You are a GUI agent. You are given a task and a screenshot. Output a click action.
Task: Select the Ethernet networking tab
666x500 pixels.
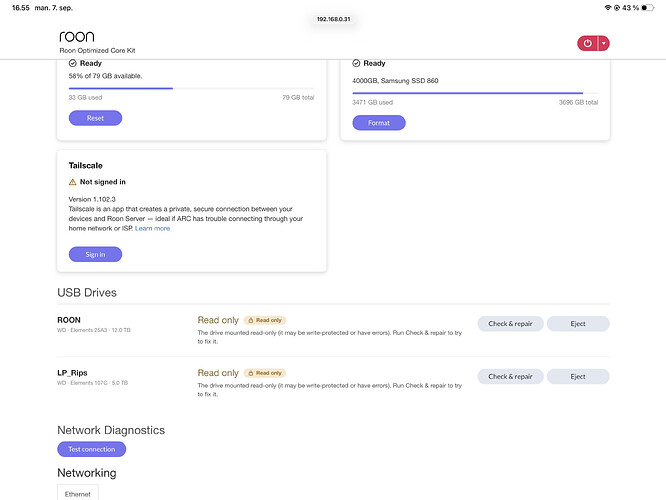tap(78, 493)
